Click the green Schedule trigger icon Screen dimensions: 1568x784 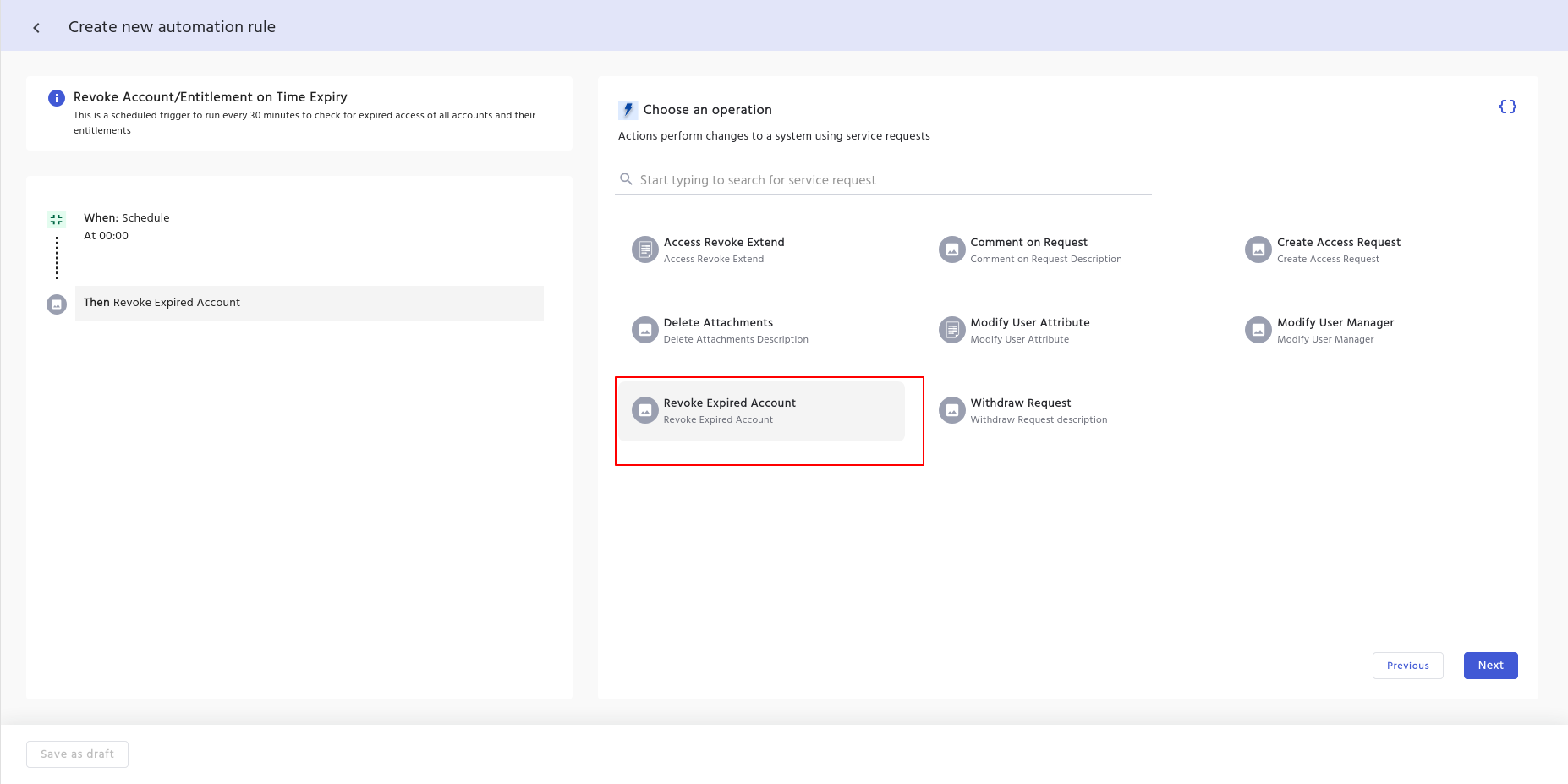57,220
